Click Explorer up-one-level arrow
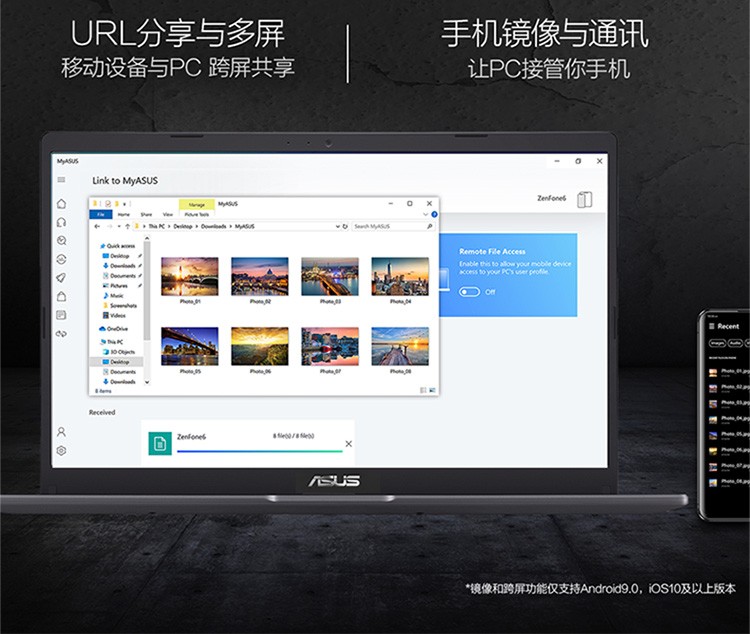 [x=127, y=226]
